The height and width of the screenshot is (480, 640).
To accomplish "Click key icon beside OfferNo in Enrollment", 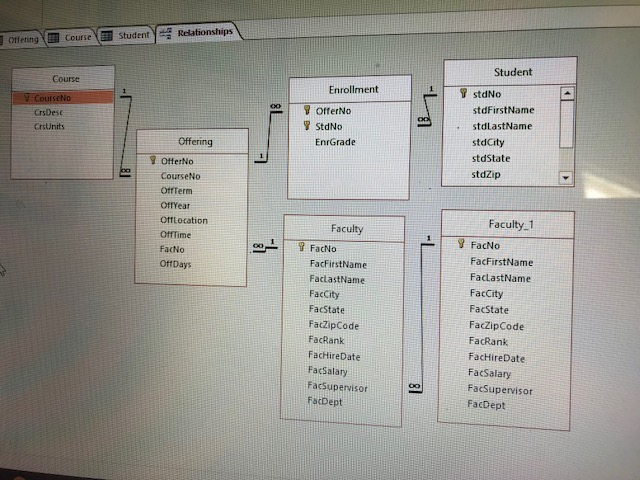I will pos(307,109).
